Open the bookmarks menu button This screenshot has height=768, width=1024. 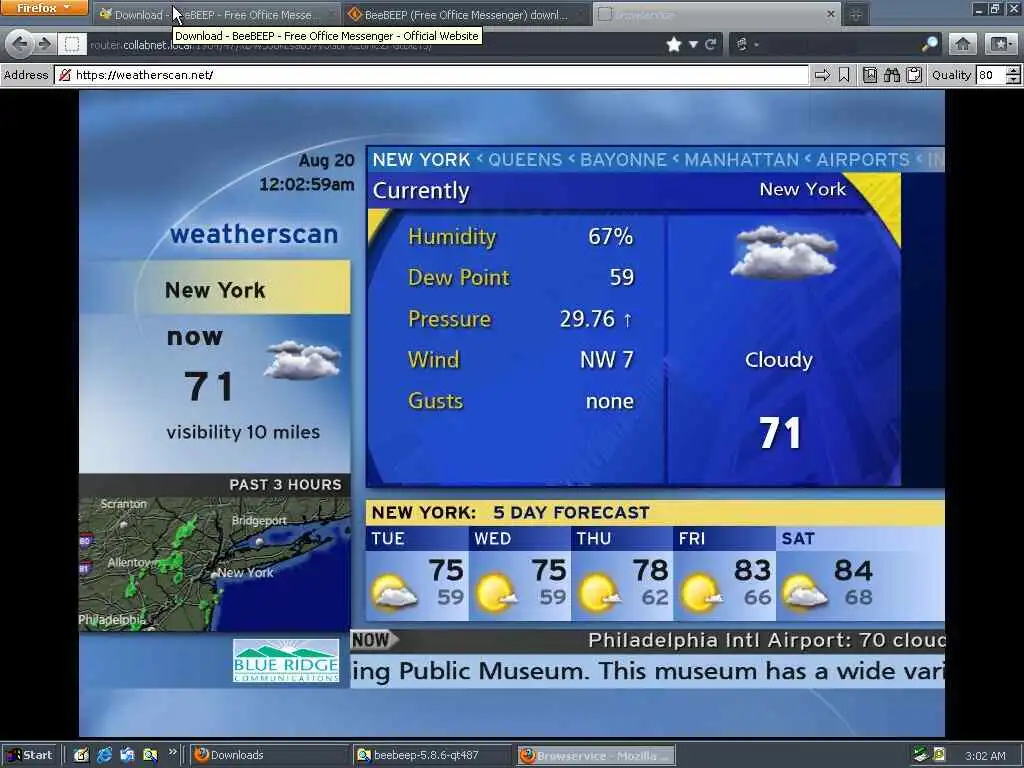point(1000,44)
